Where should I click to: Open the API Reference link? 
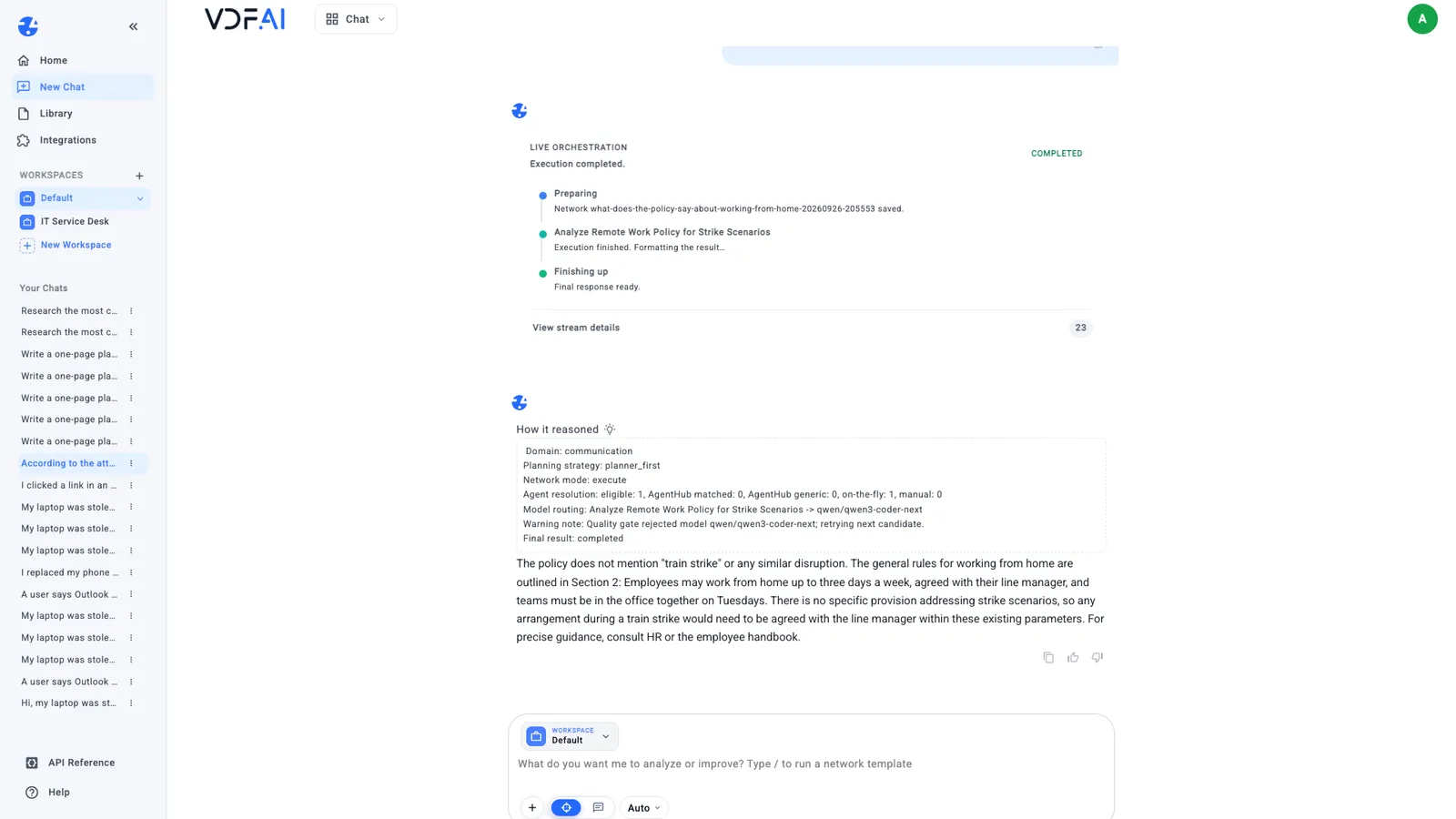click(82, 763)
